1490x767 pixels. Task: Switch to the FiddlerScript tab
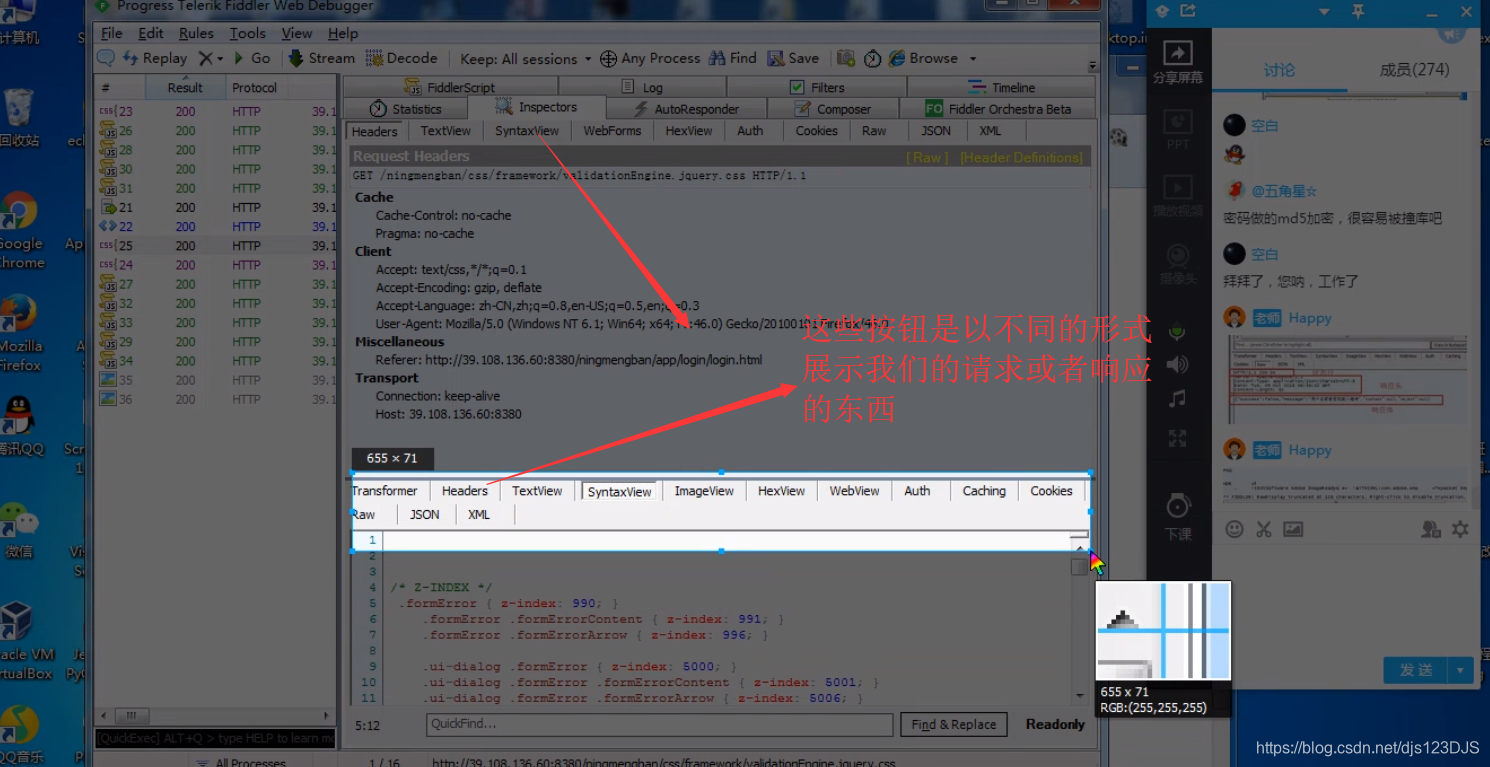point(449,87)
